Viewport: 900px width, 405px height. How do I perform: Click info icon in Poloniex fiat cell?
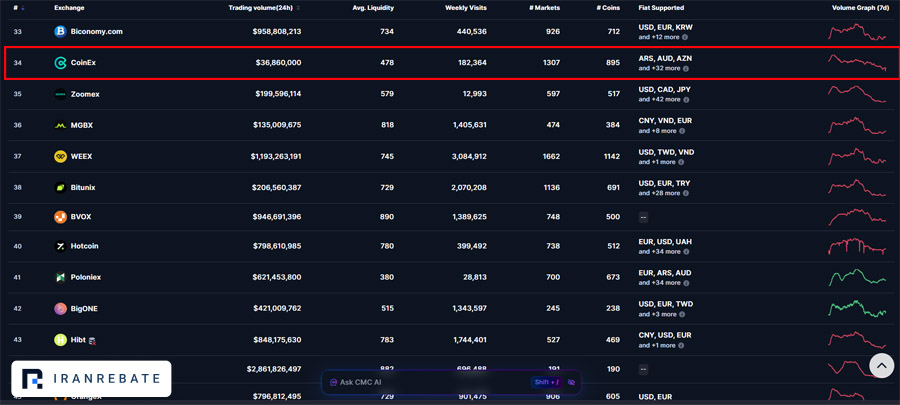click(x=686, y=283)
